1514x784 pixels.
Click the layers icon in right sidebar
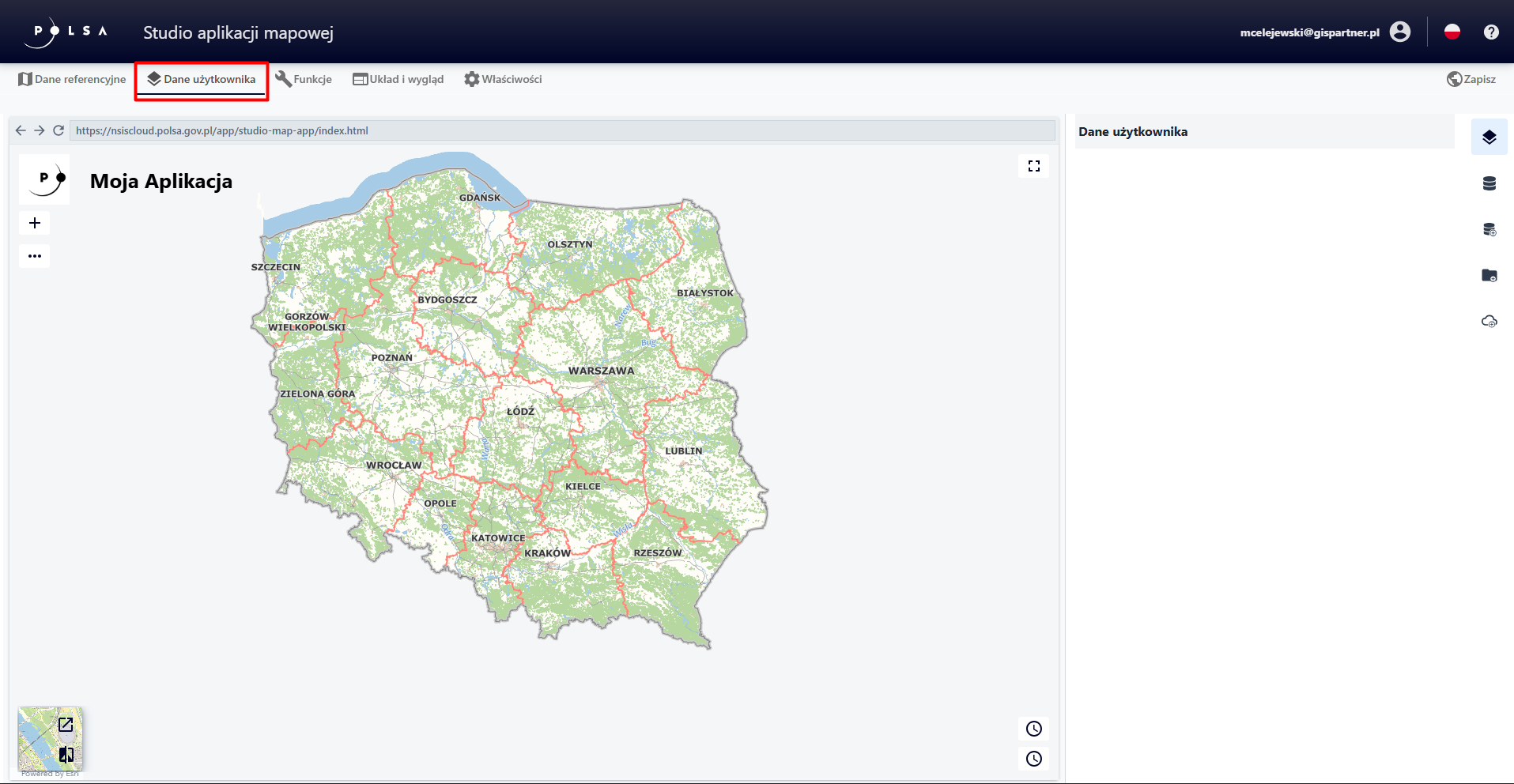point(1489,137)
